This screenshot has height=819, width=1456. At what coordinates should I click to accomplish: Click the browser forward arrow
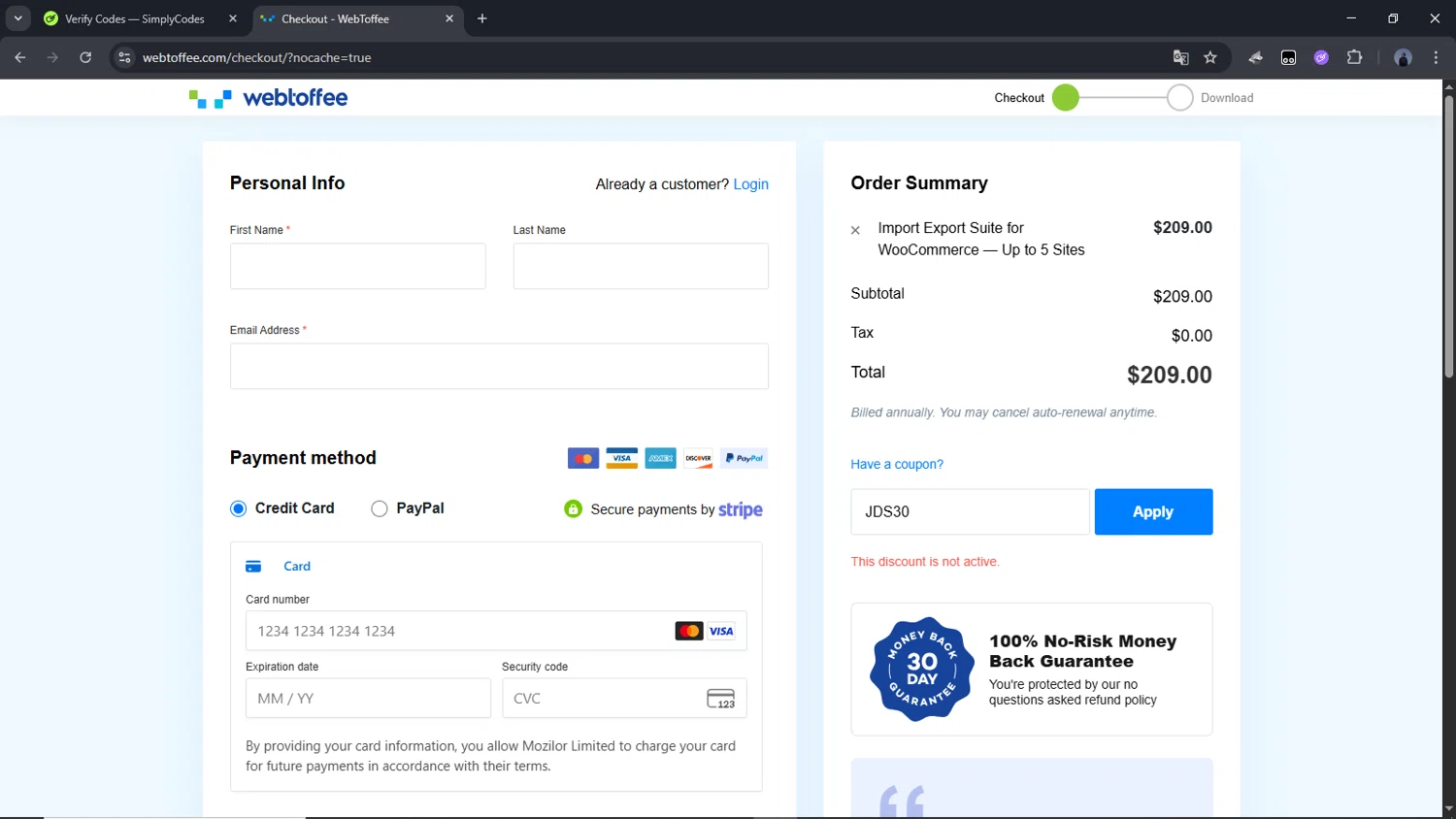point(52,57)
